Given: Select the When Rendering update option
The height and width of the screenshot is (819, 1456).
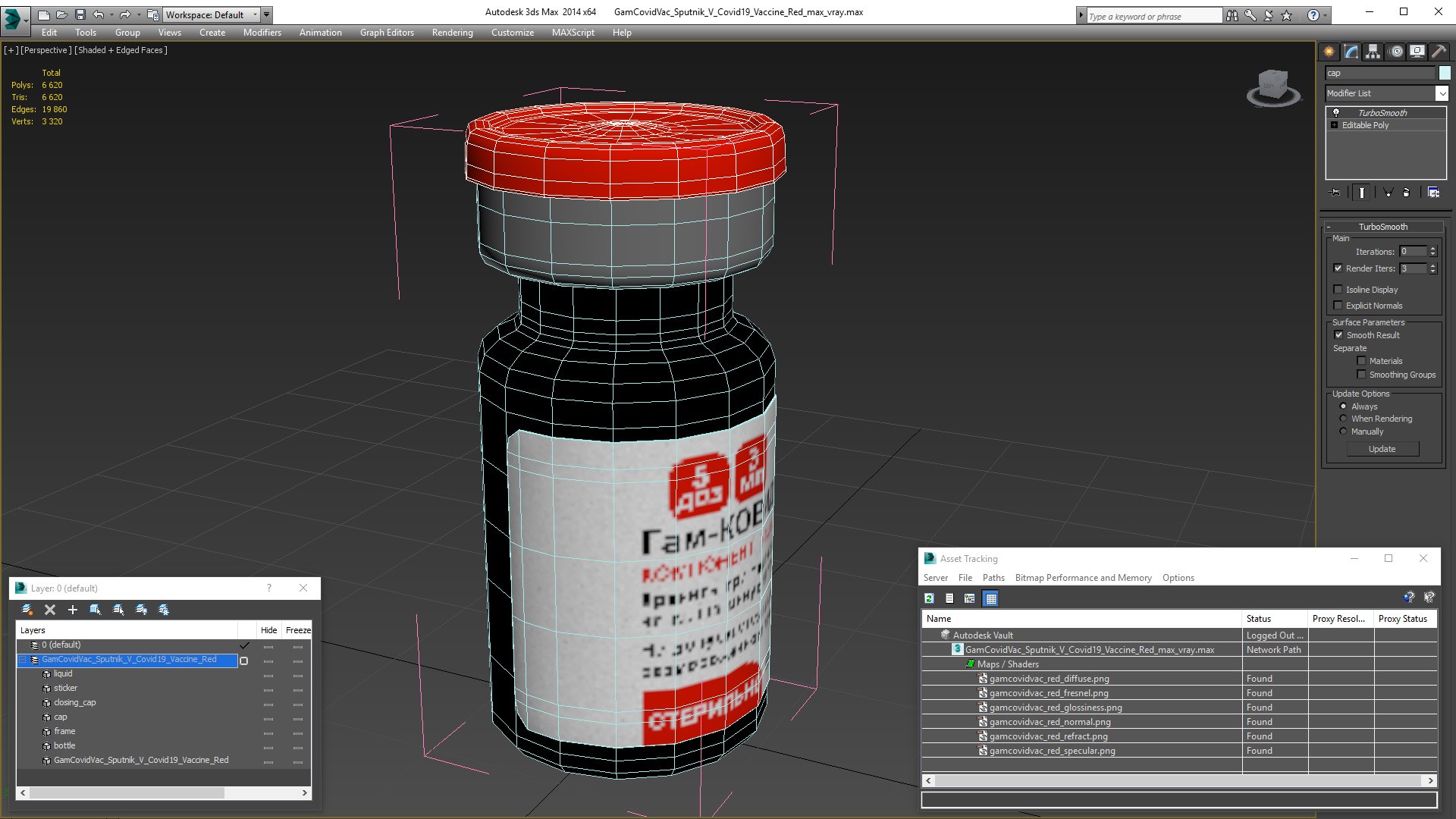Looking at the screenshot, I should coord(1343,419).
